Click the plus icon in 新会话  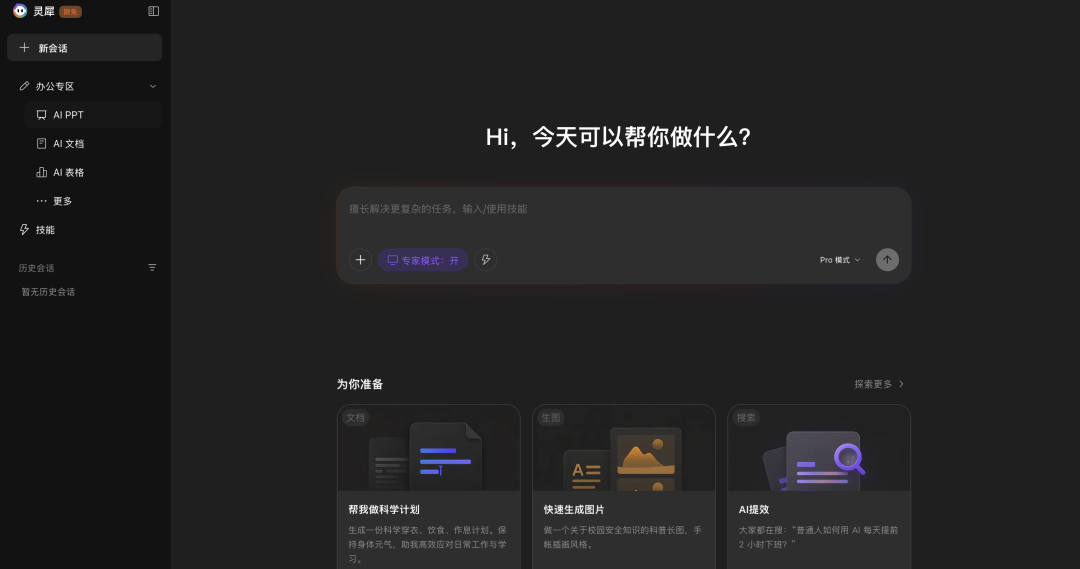click(24, 48)
